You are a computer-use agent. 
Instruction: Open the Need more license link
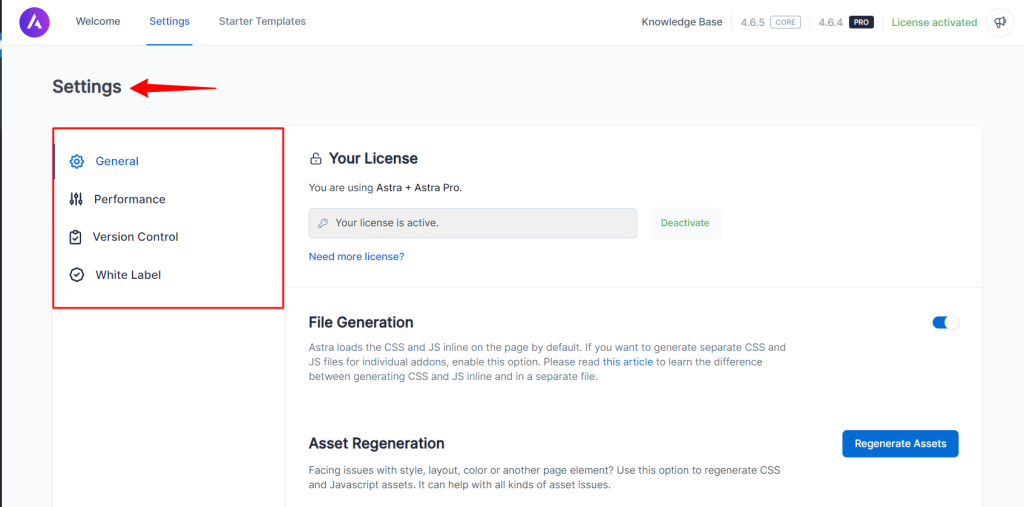coord(357,257)
